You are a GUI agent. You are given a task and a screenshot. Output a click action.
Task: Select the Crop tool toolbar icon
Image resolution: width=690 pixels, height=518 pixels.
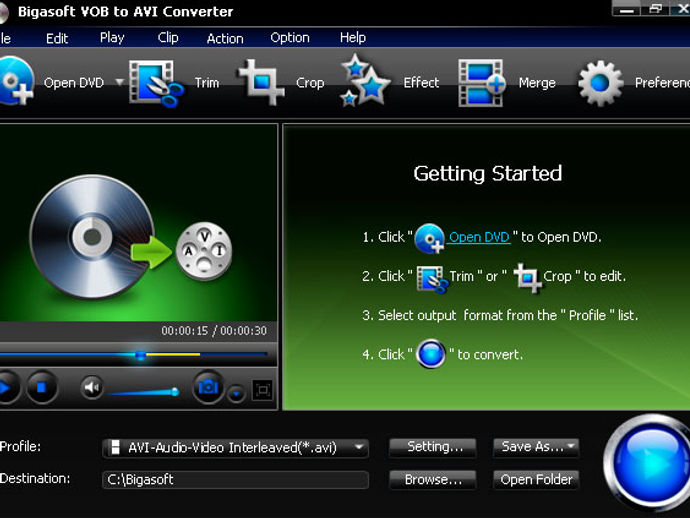(x=261, y=82)
